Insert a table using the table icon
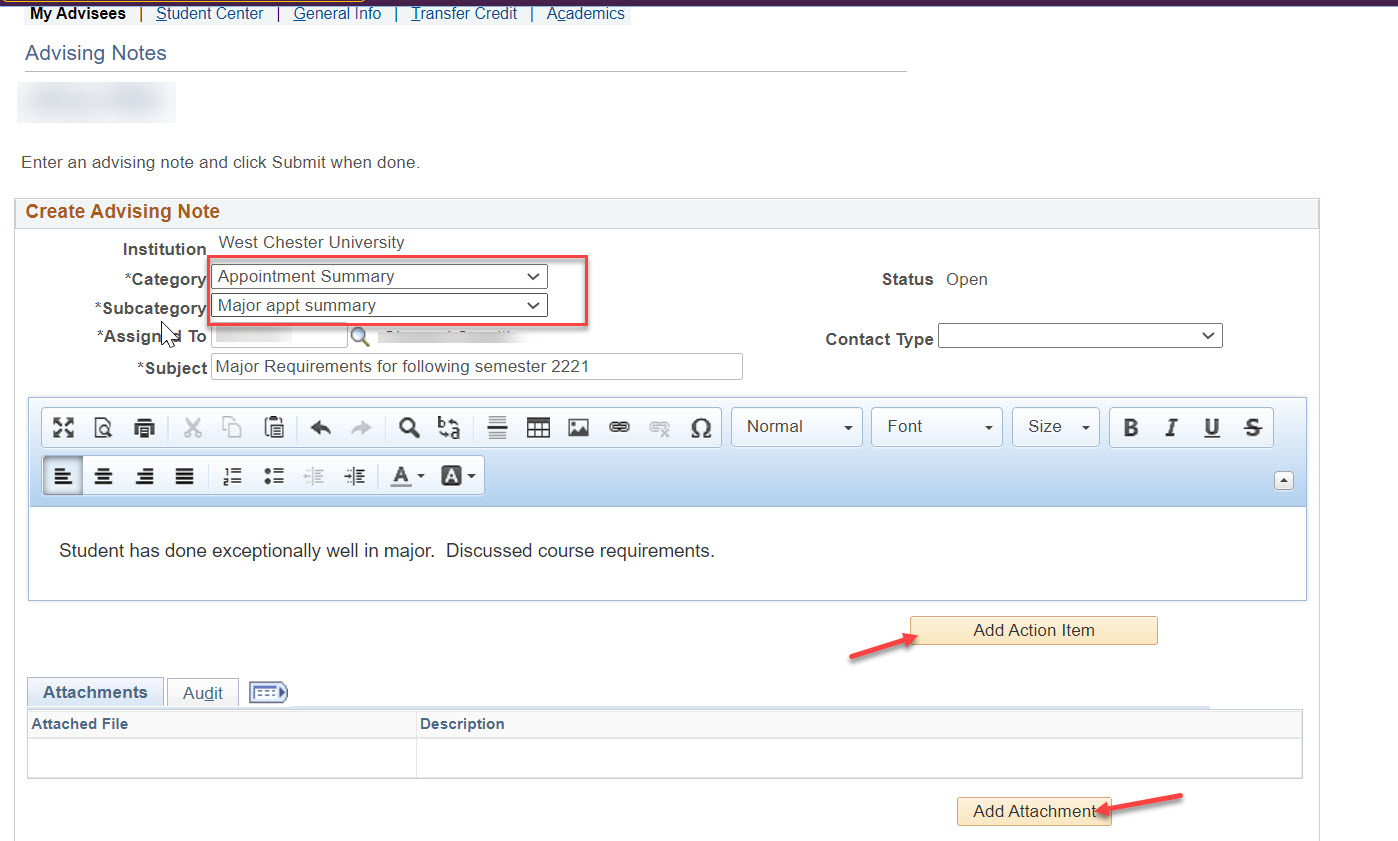 pos(538,428)
